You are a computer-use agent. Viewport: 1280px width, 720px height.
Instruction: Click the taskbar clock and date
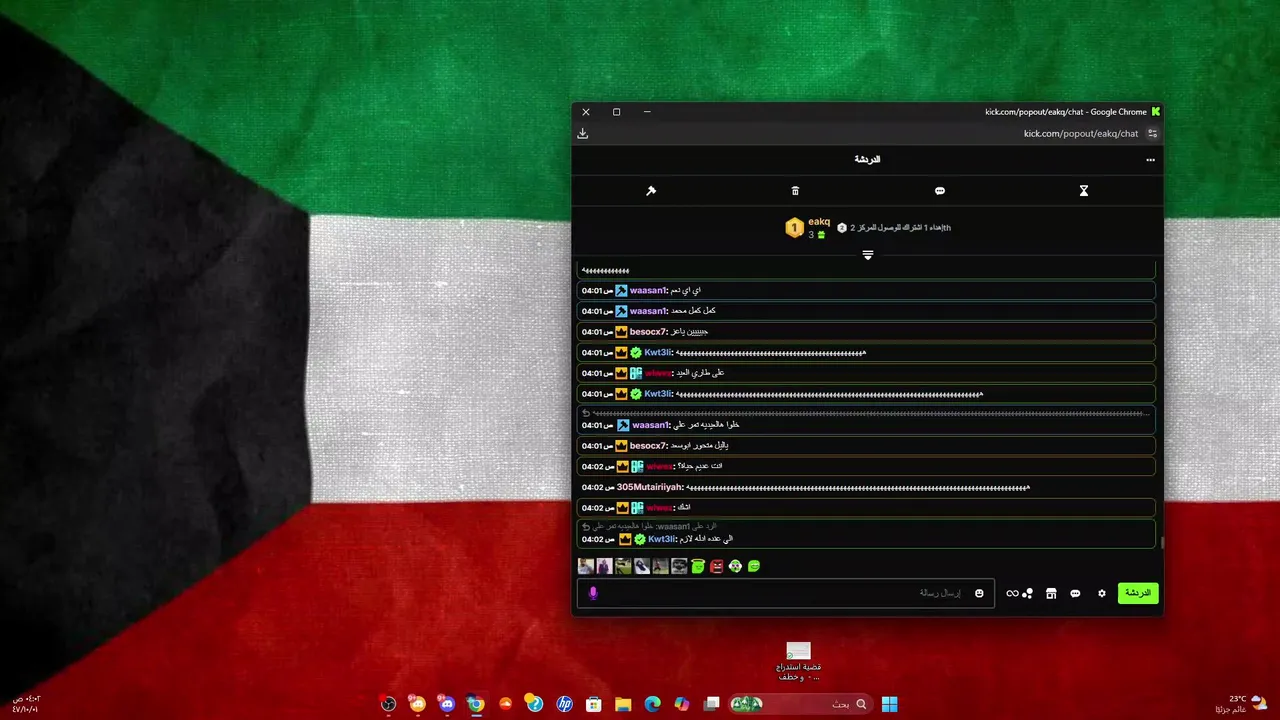[x=26, y=704]
